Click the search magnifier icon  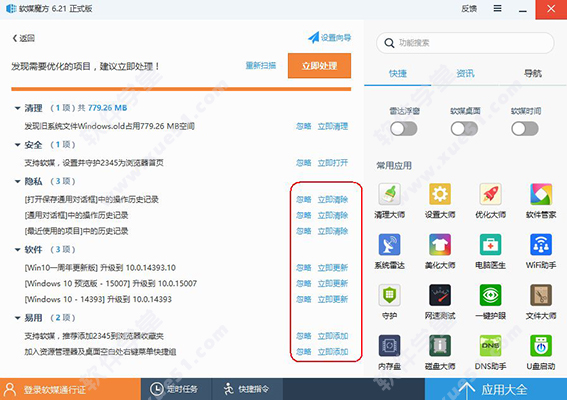(389, 43)
